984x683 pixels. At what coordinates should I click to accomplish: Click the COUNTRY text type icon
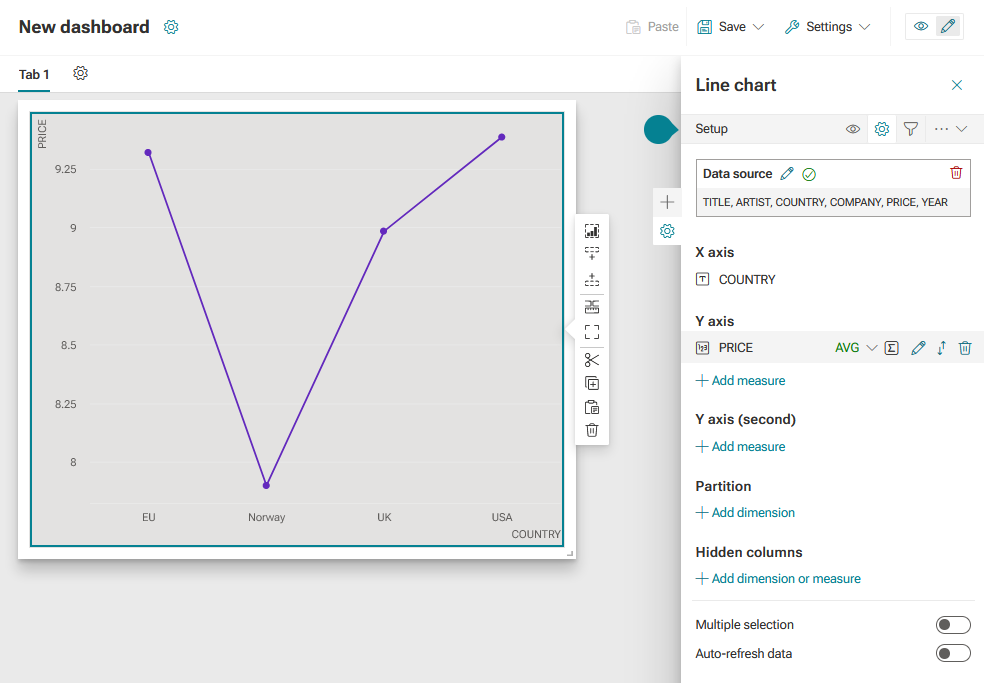coord(702,279)
